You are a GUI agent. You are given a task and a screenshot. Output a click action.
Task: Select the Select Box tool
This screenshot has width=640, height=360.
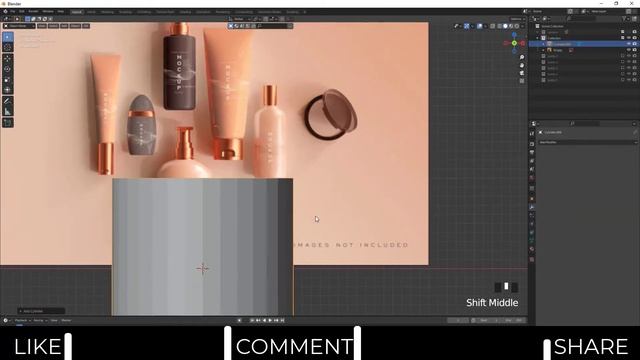pos(7,37)
